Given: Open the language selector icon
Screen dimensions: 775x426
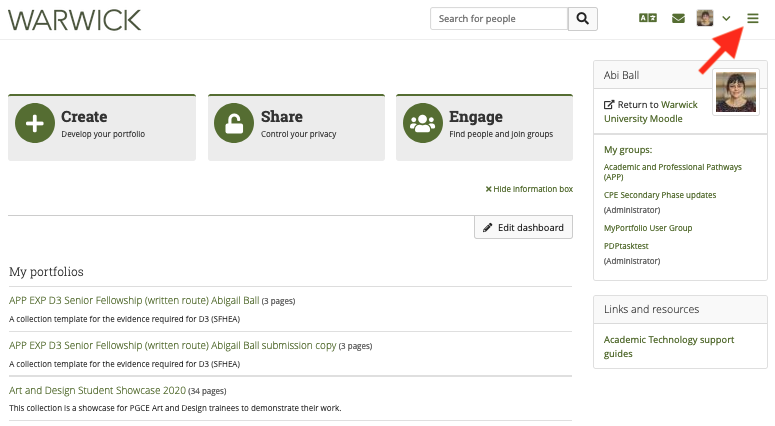Looking at the screenshot, I should point(649,18).
